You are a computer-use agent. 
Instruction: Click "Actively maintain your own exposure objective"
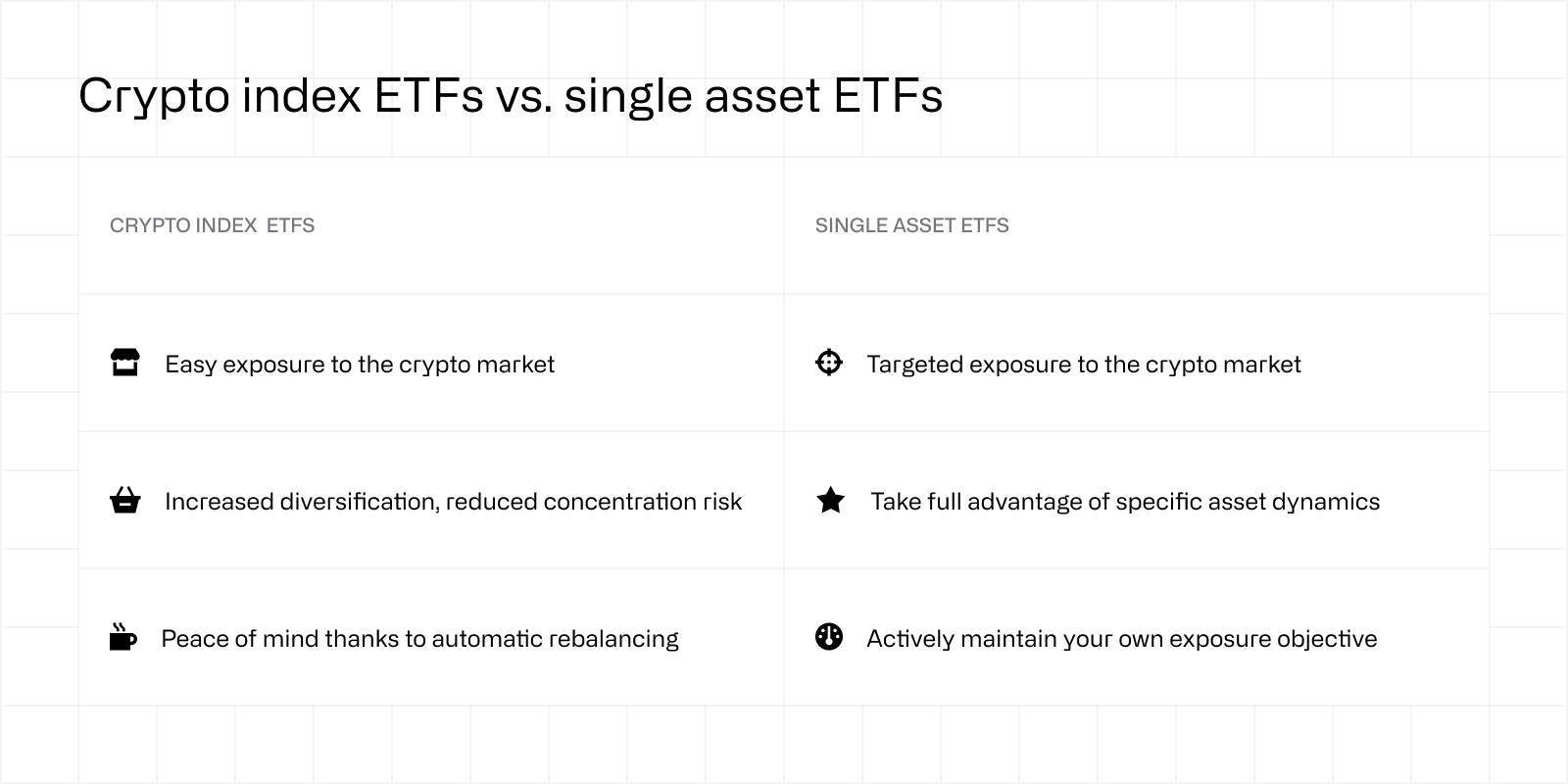[1122, 639]
